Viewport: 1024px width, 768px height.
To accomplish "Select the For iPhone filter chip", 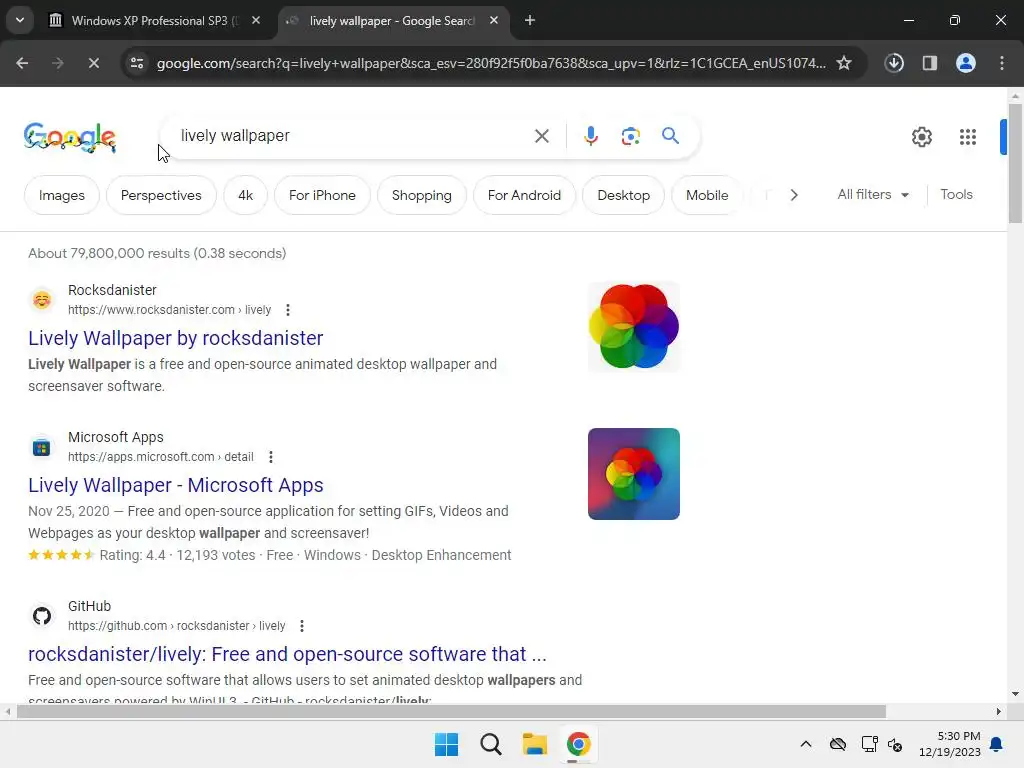I will (322, 195).
